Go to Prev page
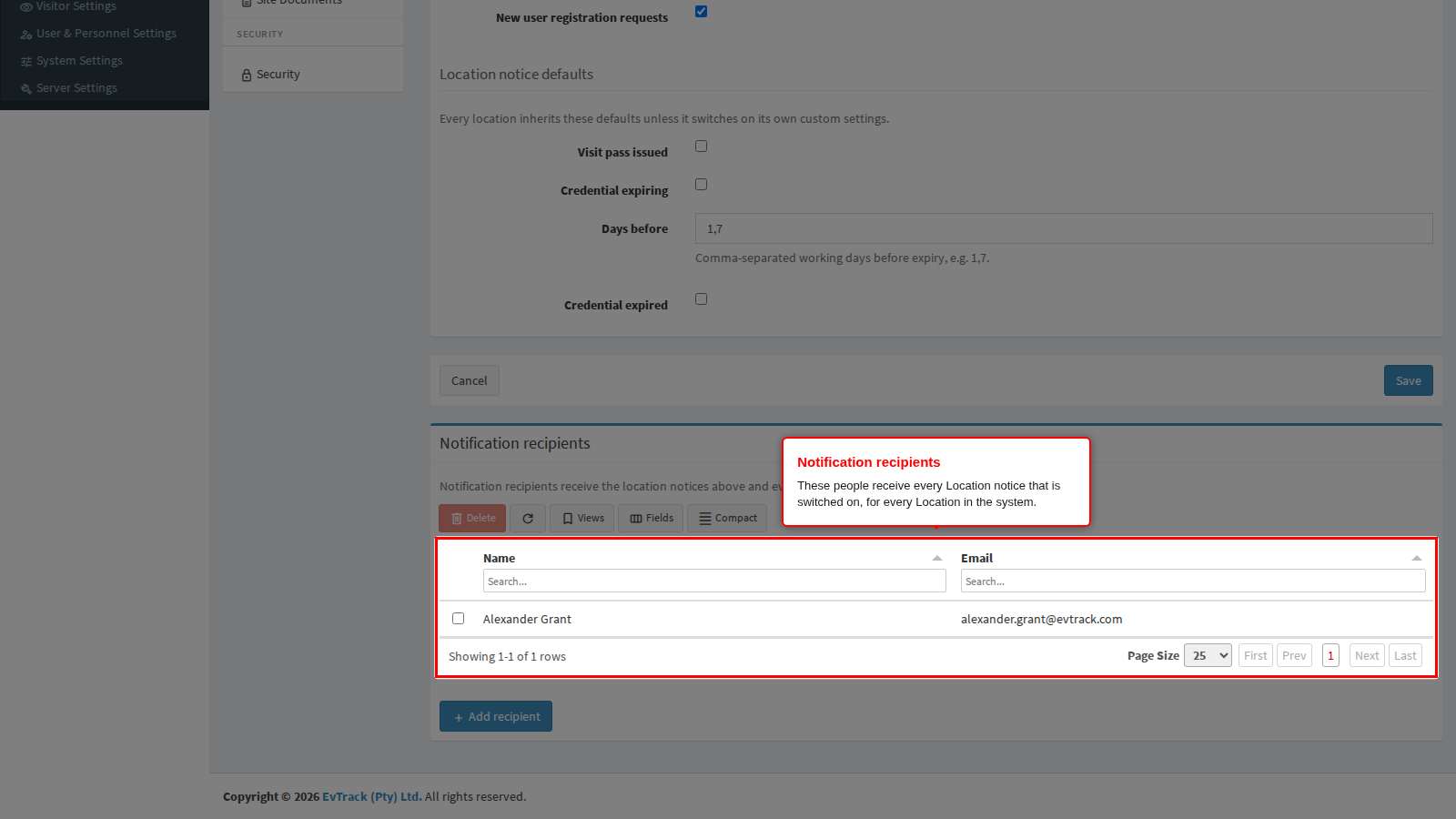Viewport: 1456px width, 819px height. [1294, 655]
